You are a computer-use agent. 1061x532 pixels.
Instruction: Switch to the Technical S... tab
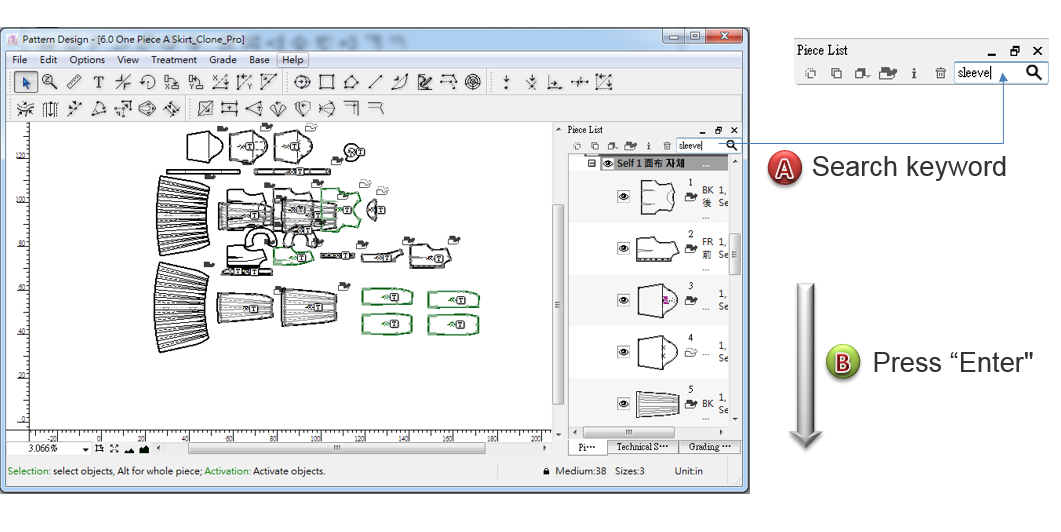(642, 447)
